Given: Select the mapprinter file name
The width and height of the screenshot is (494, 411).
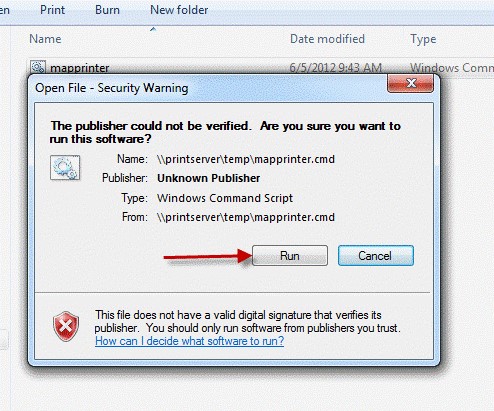Looking at the screenshot, I should [x=80, y=68].
